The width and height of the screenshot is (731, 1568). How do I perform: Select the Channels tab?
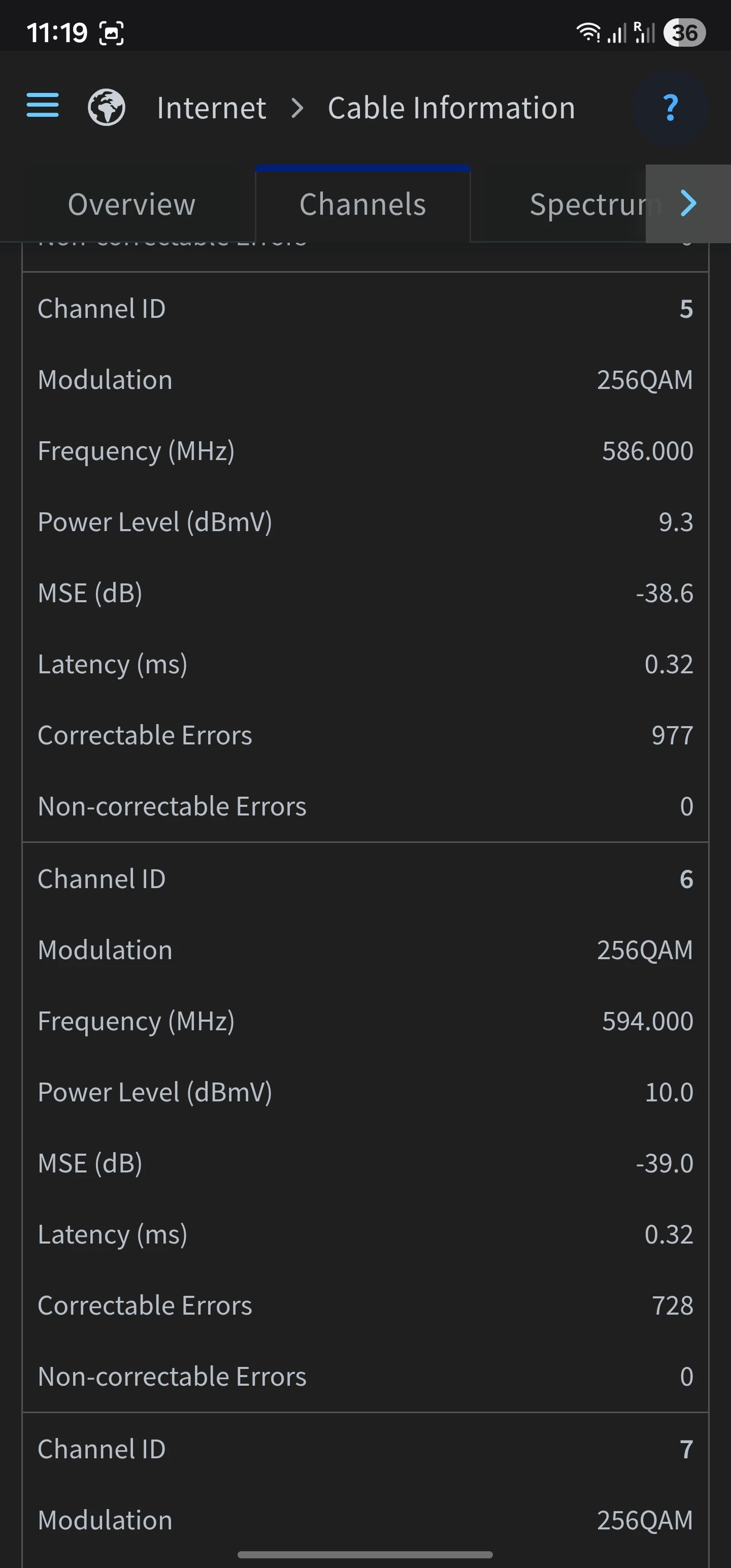(x=363, y=204)
